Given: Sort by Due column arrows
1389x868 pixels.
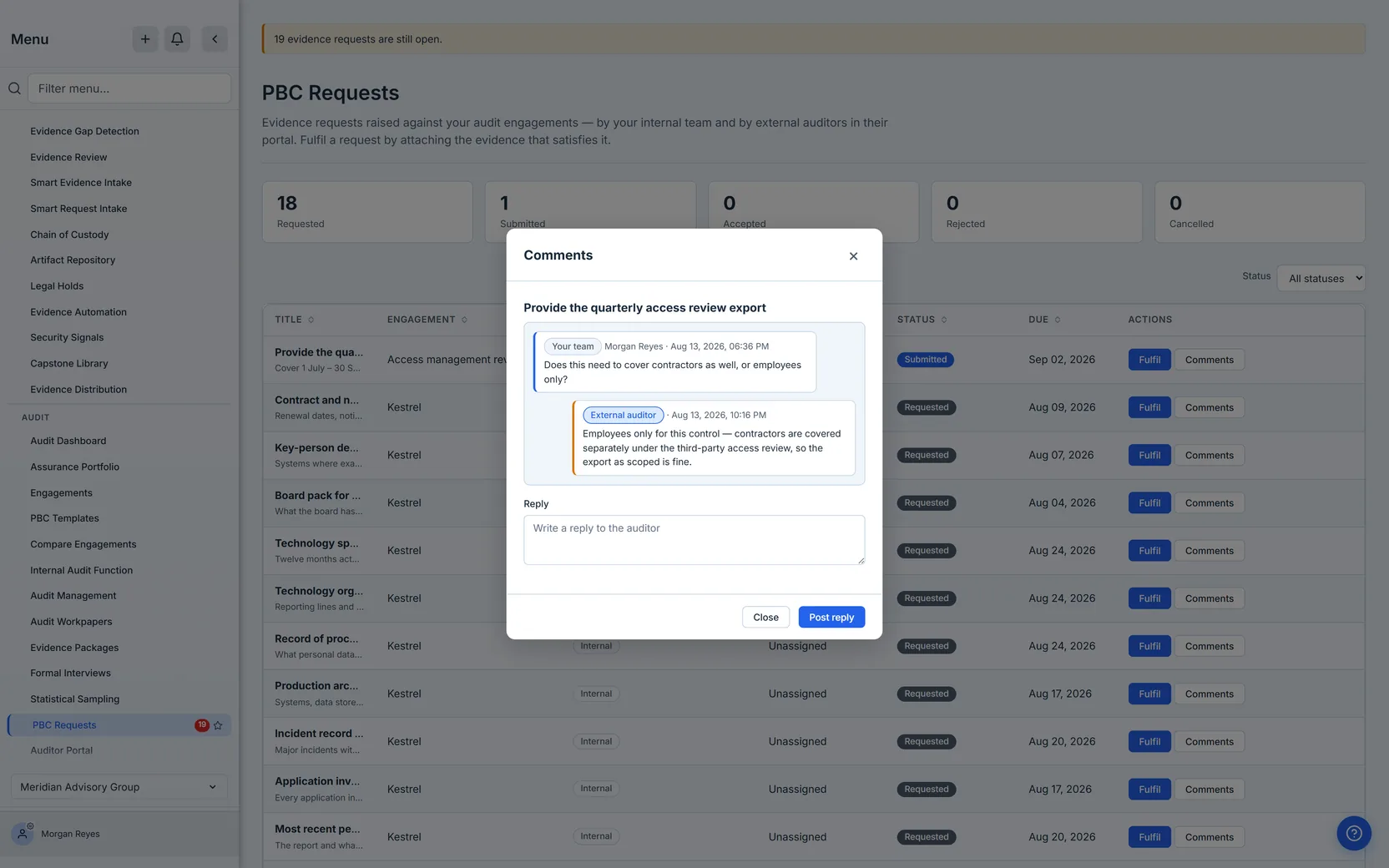Looking at the screenshot, I should click(x=1058, y=320).
